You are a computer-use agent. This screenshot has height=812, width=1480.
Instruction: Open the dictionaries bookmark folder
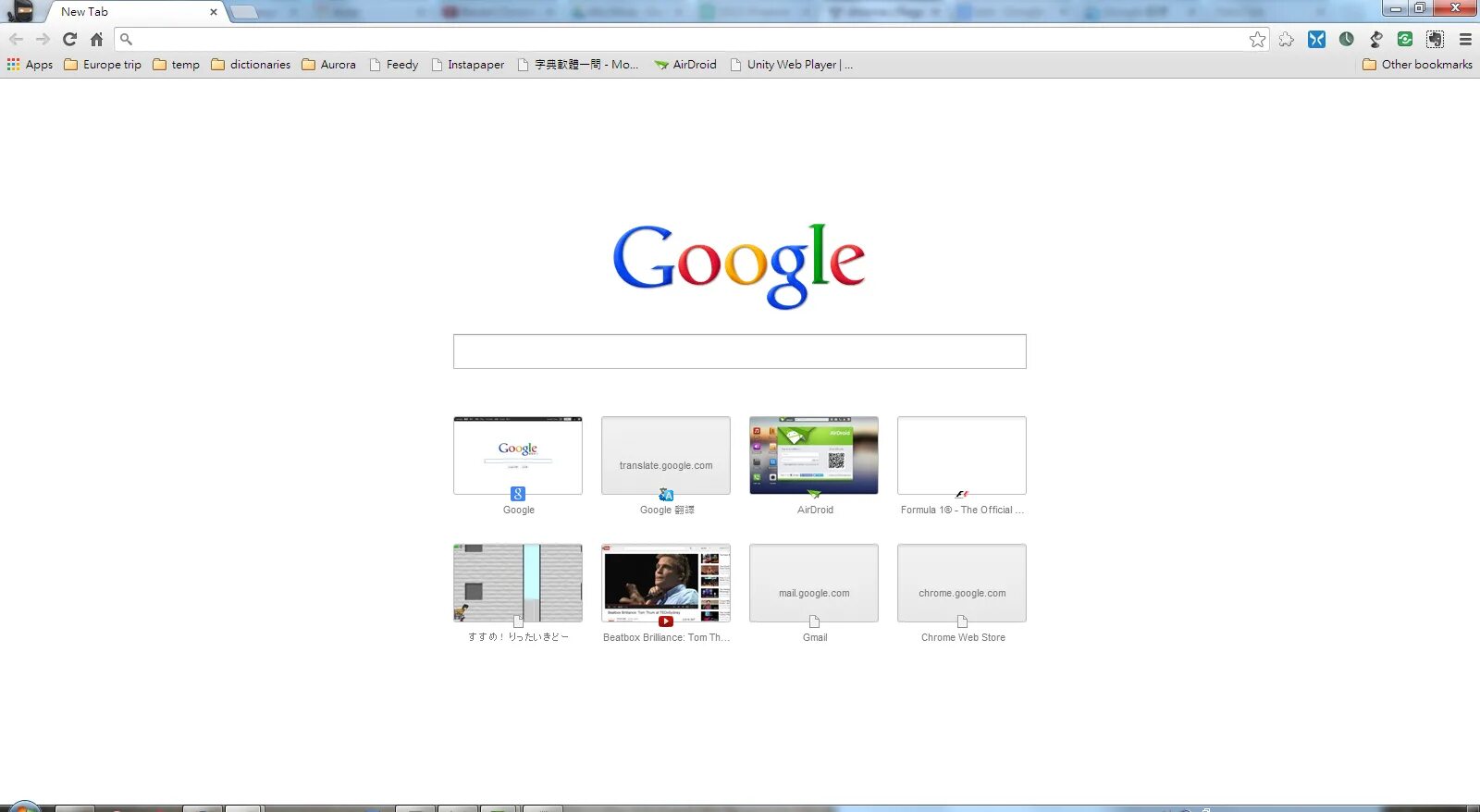pos(251,65)
